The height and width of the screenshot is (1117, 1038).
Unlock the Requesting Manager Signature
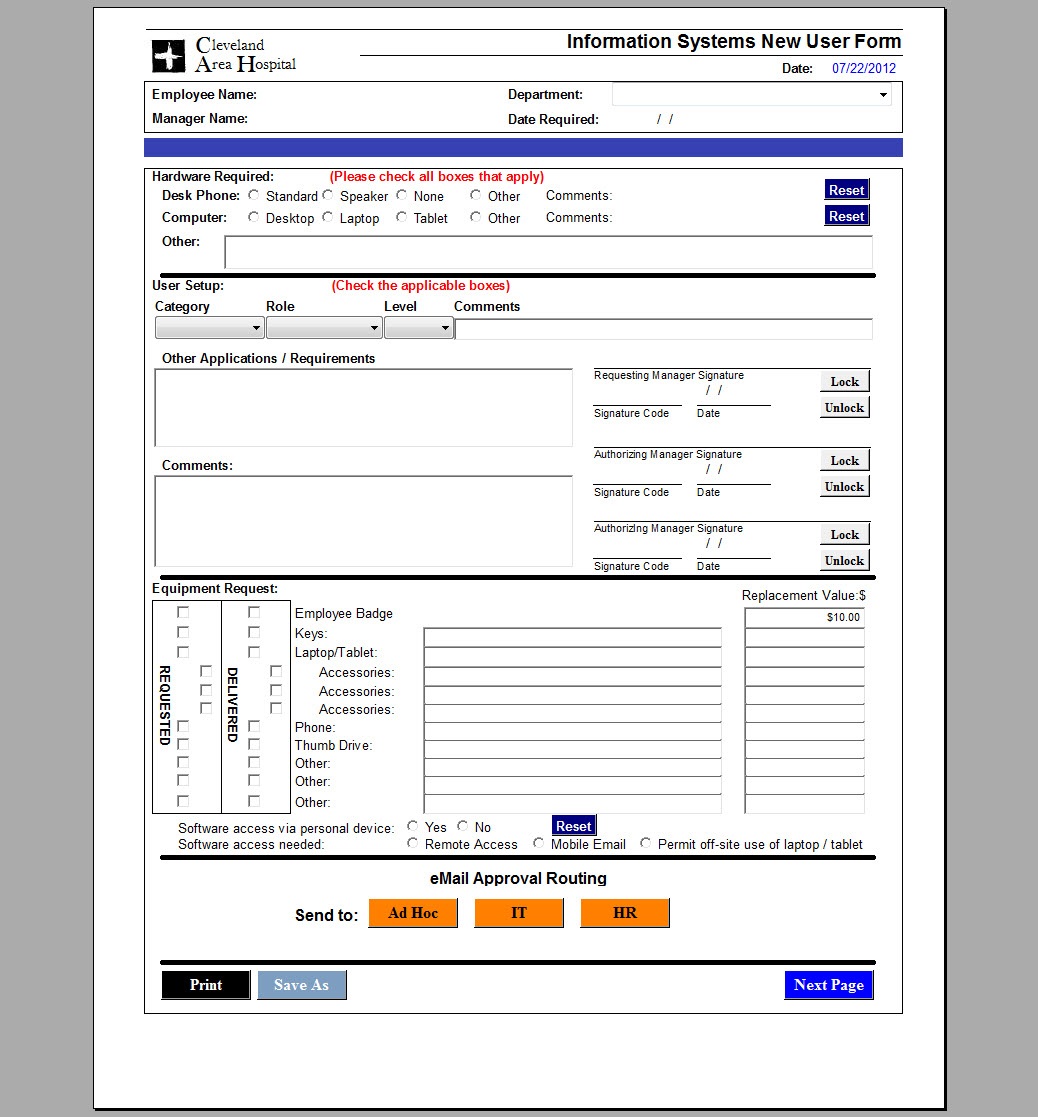point(845,408)
